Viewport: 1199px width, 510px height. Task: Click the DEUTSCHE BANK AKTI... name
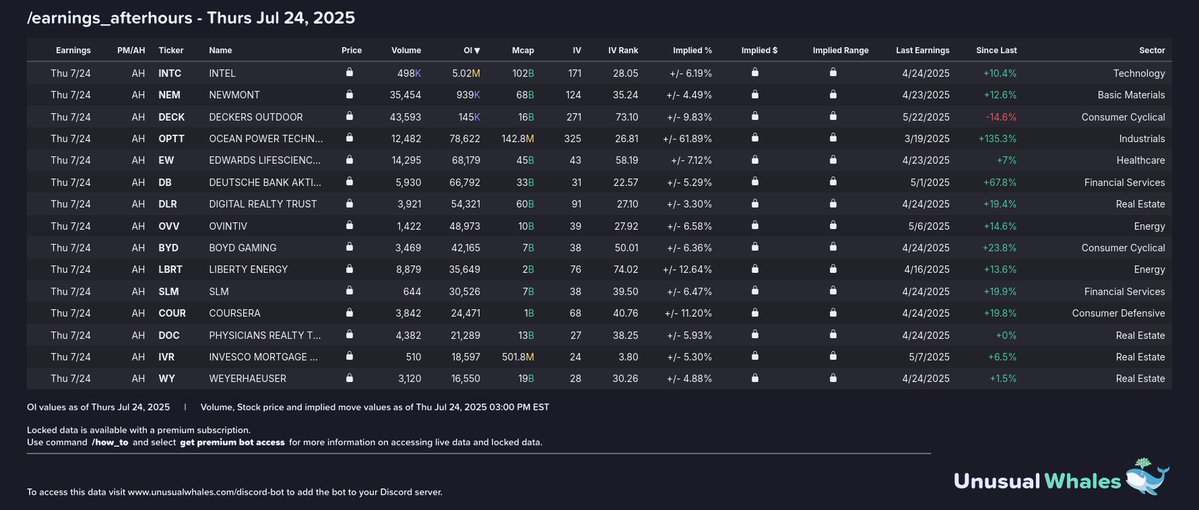click(x=265, y=182)
